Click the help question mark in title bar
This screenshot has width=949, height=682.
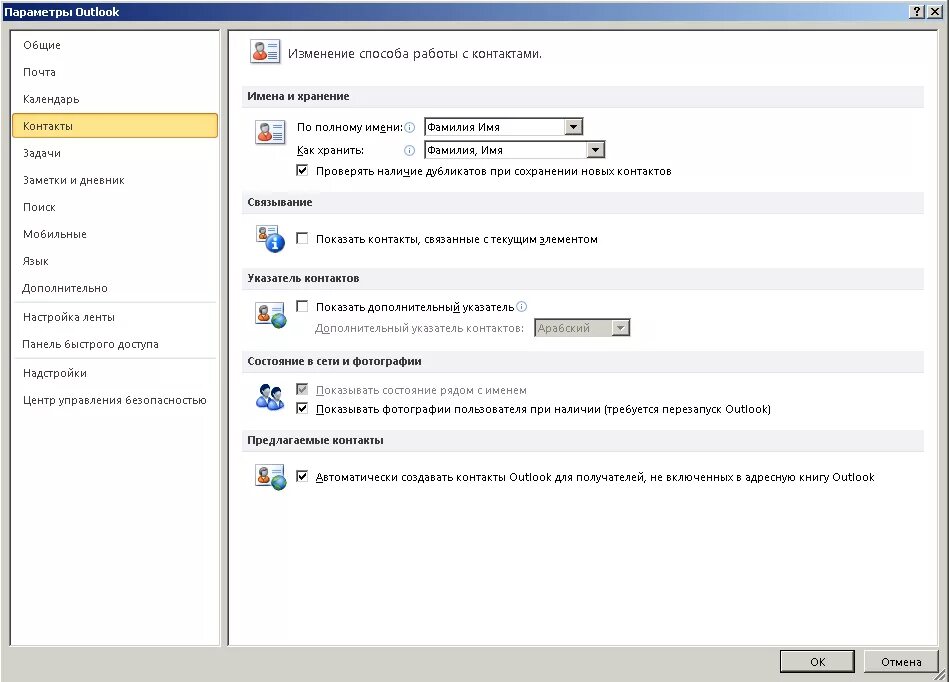click(x=918, y=11)
